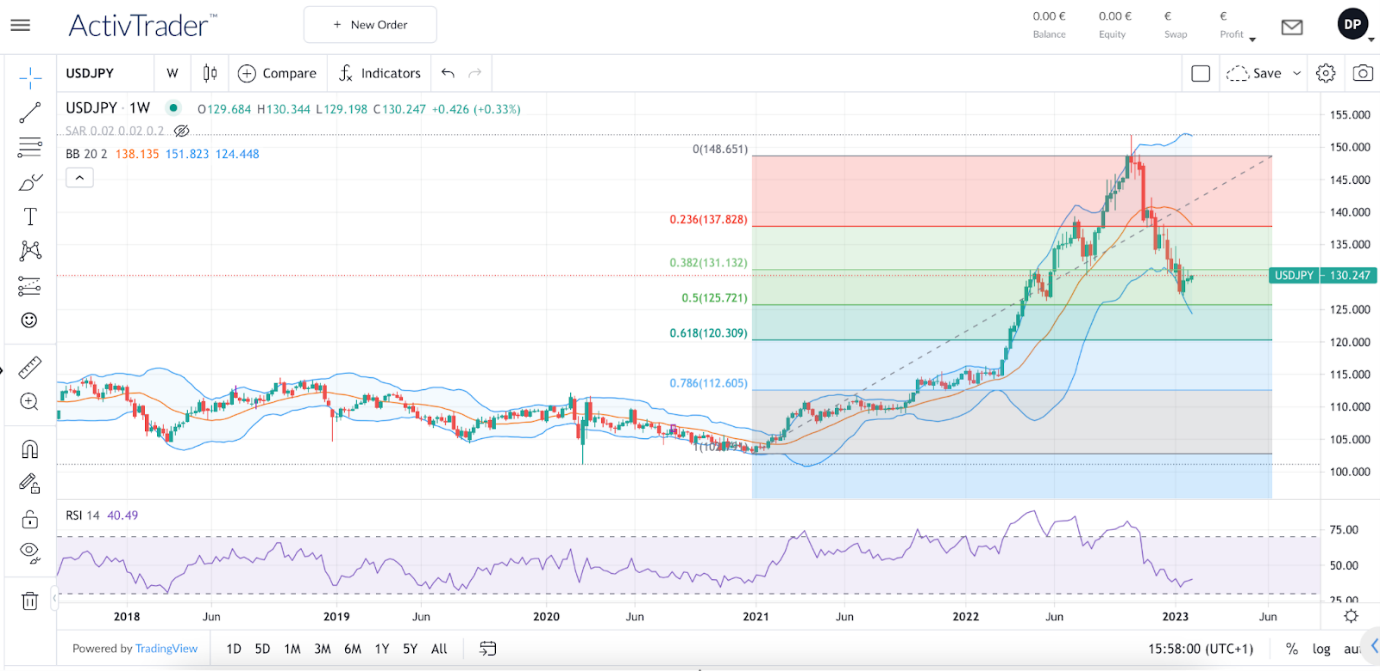Select the measure ruler tool

29,367
